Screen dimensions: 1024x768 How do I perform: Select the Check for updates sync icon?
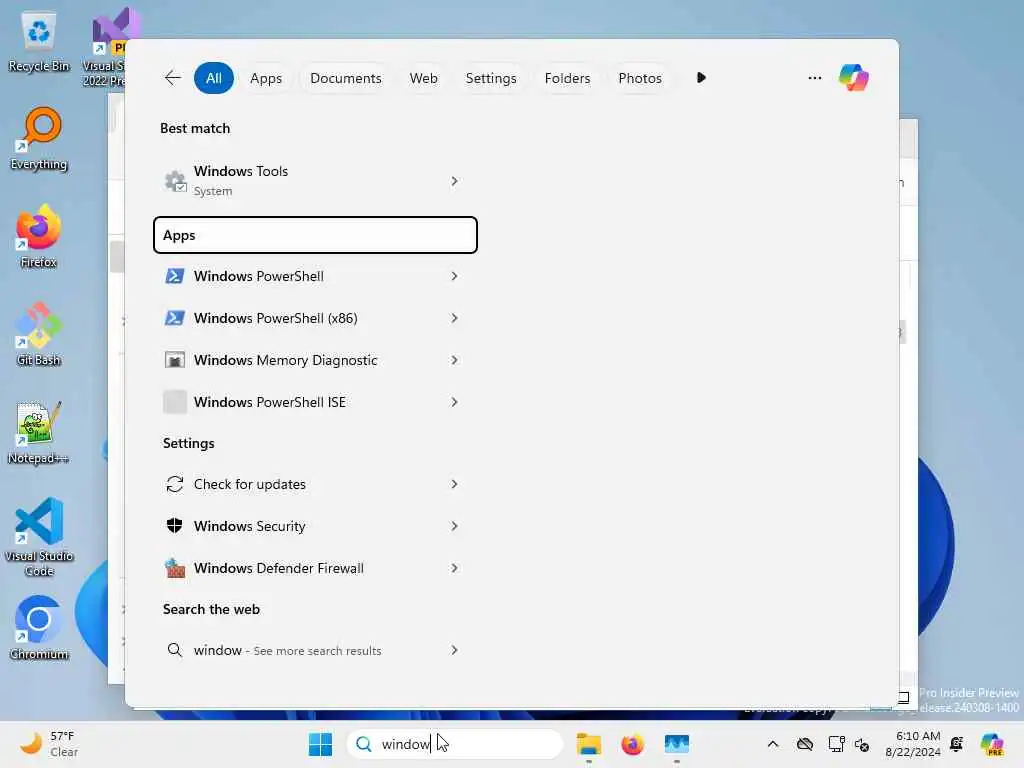pyautogui.click(x=174, y=484)
